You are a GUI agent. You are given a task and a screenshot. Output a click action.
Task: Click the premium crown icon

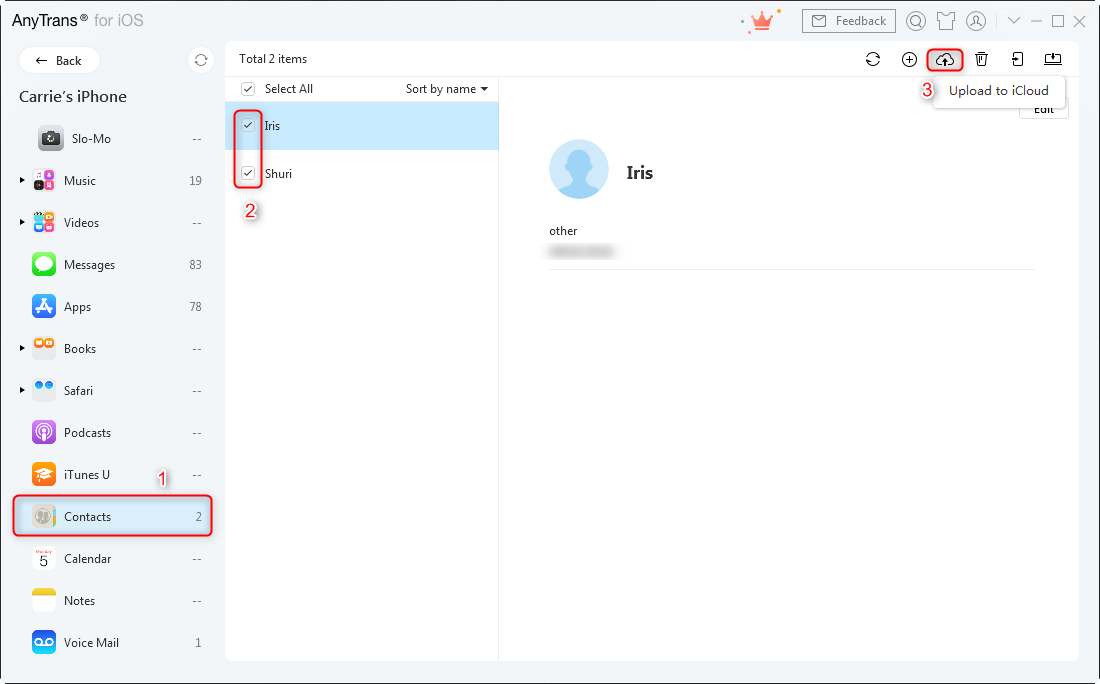click(761, 21)
